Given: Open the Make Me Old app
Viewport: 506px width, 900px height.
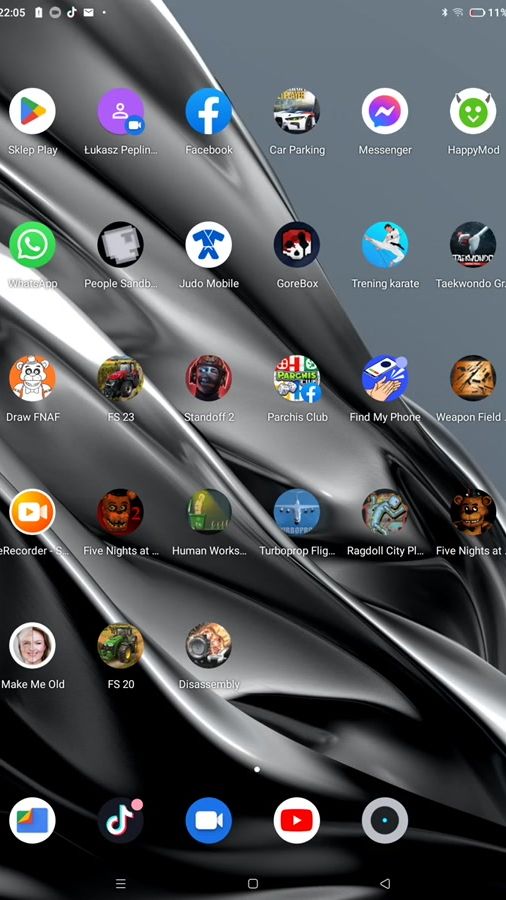Looking at the screenshot, I should pos(32,646).
